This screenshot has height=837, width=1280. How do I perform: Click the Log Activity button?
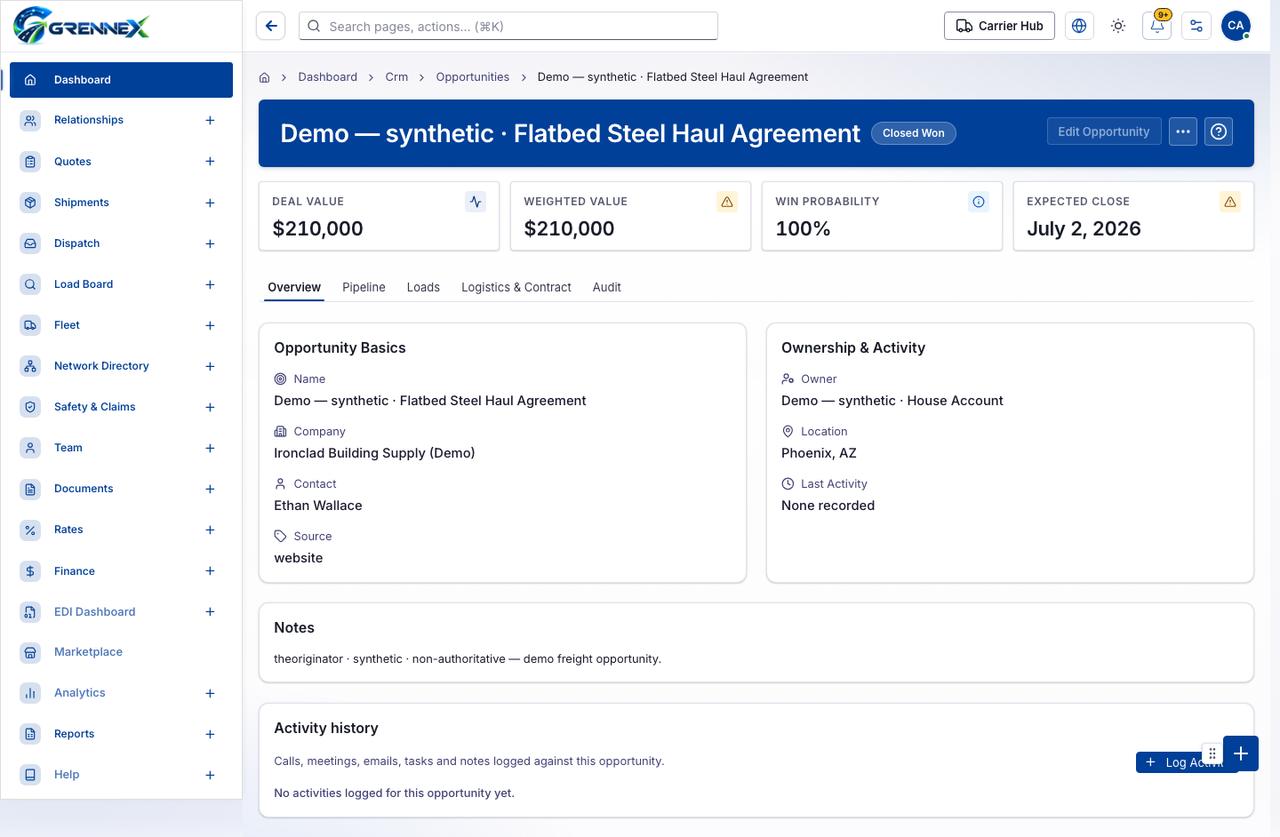pyautogui.click(x=1186, y=762)
